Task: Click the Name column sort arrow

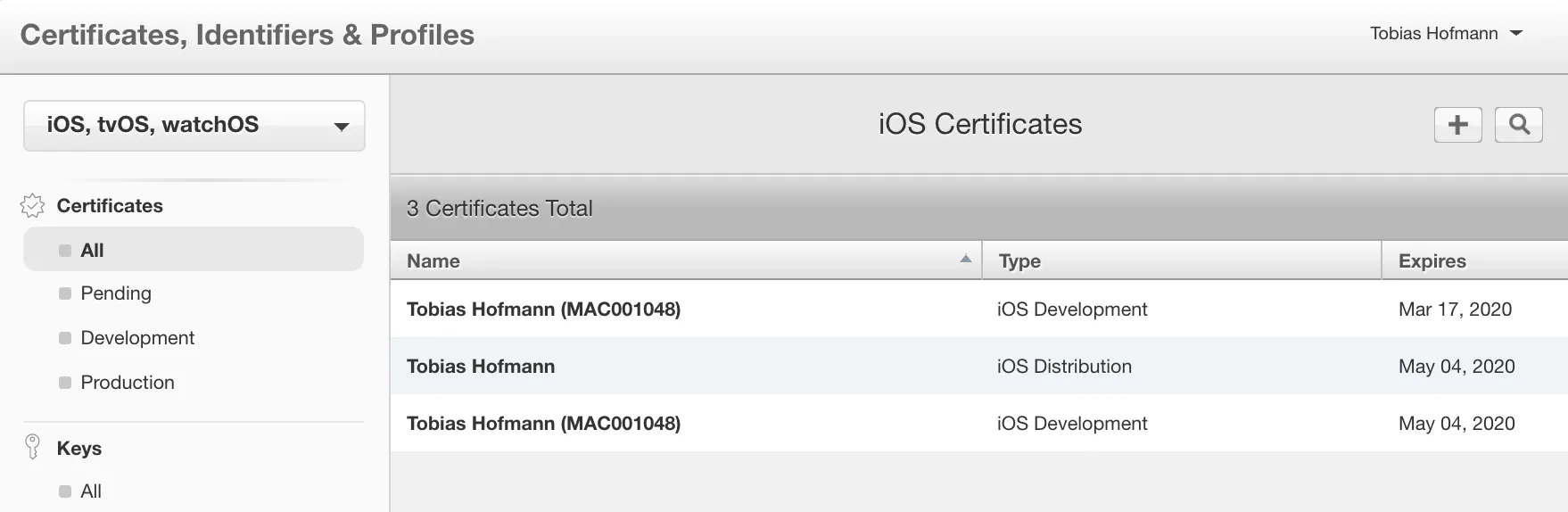Action: (x=965, y=260)
